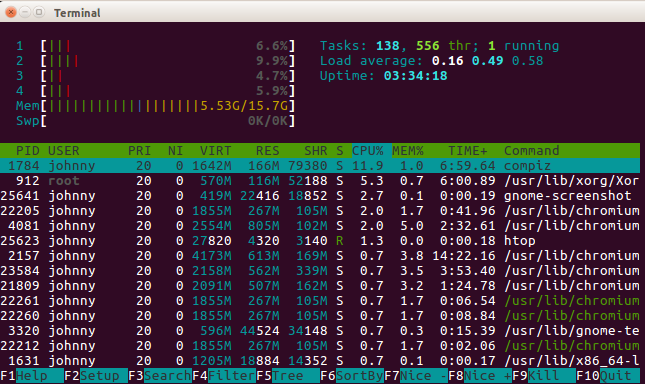Screen dimensions: 645x384
Task: Click the Uptime 03:34:18 value
Action: 415,76
